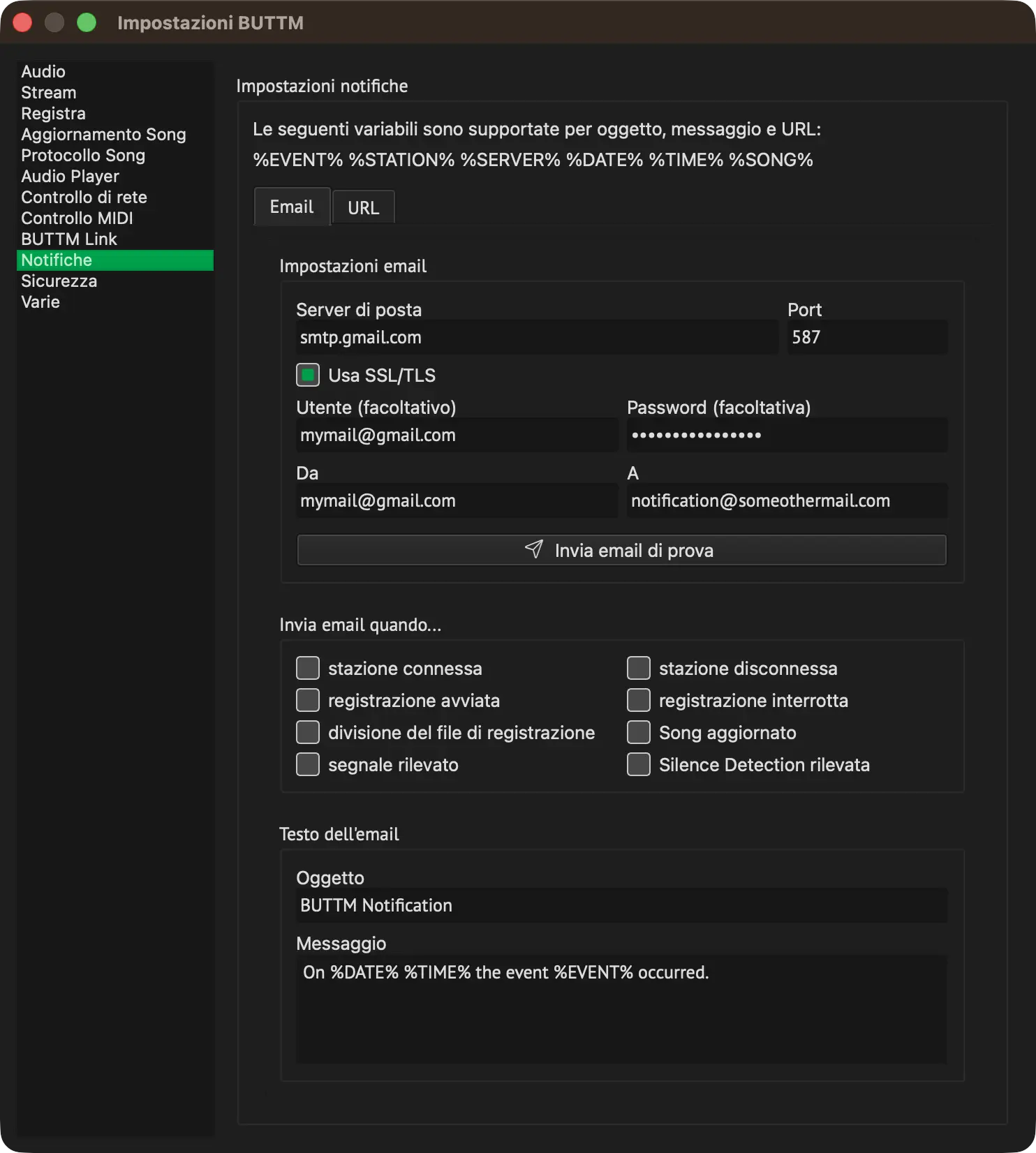Open BUTTM Link settings
Image resolution: width=1036 pixels, height=1153 pixels.
point(115,239)
